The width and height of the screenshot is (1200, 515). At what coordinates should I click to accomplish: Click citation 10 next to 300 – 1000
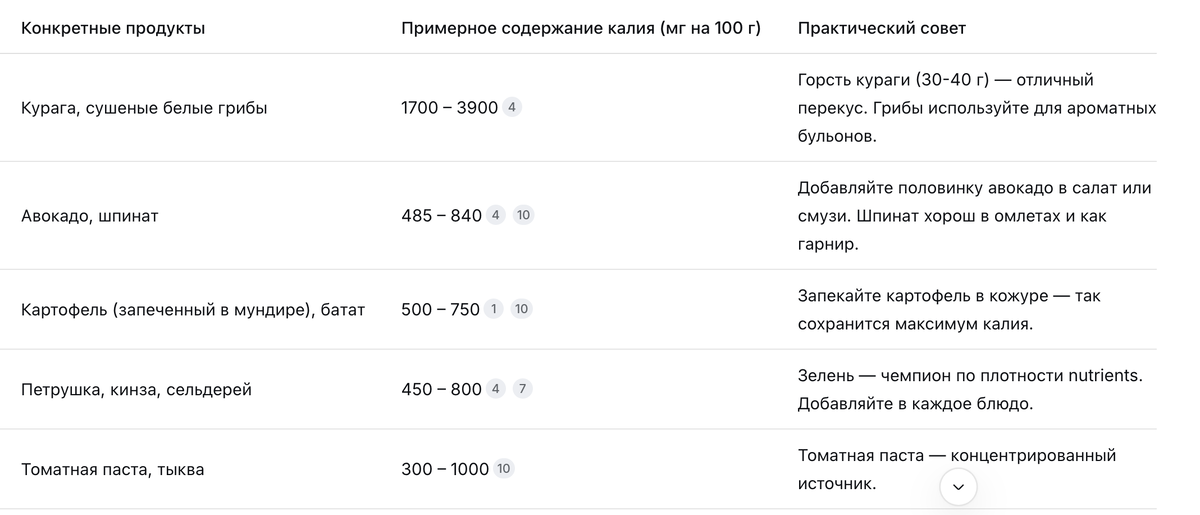[x=504, y=469]
